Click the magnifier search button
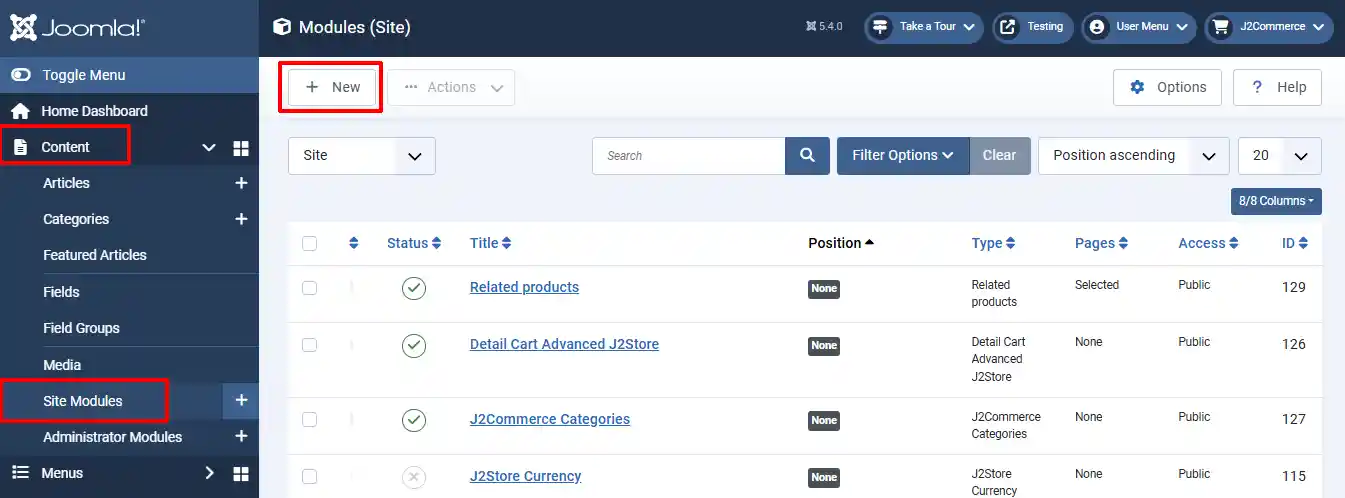Image resolution: width=1345 pixels, height=498 pixels. [x=807, y=155]
